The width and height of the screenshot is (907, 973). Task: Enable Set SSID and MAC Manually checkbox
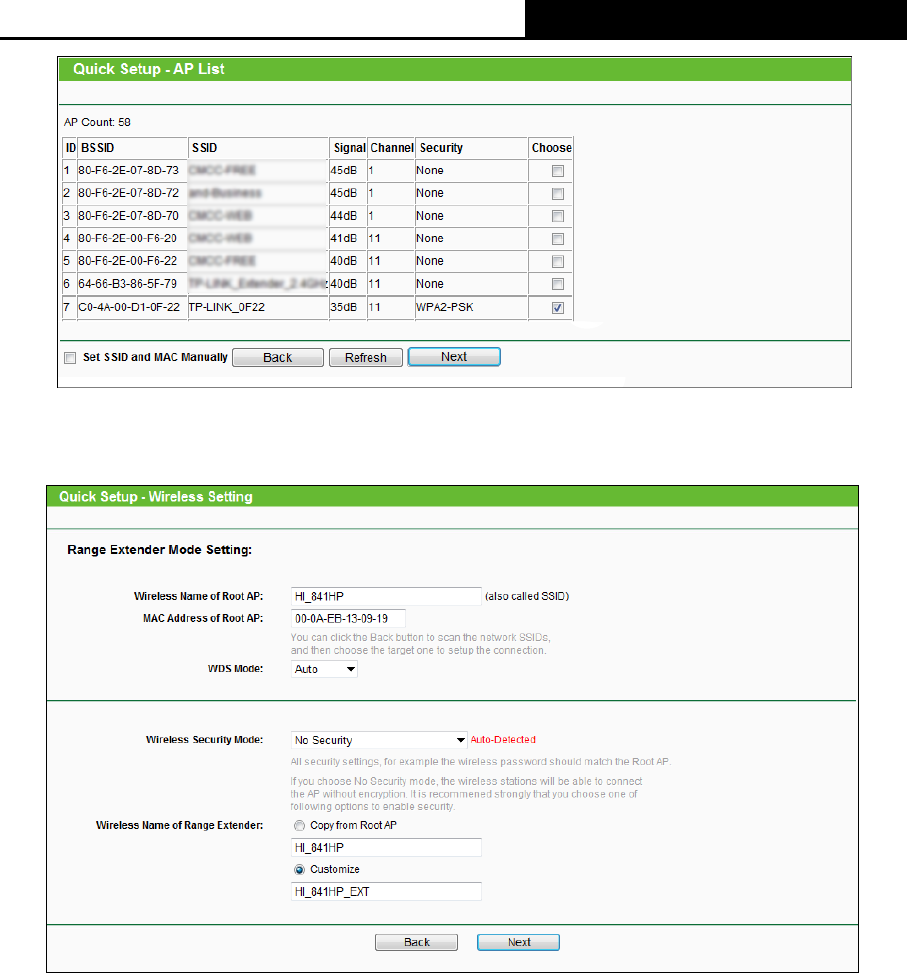point(70,357)
